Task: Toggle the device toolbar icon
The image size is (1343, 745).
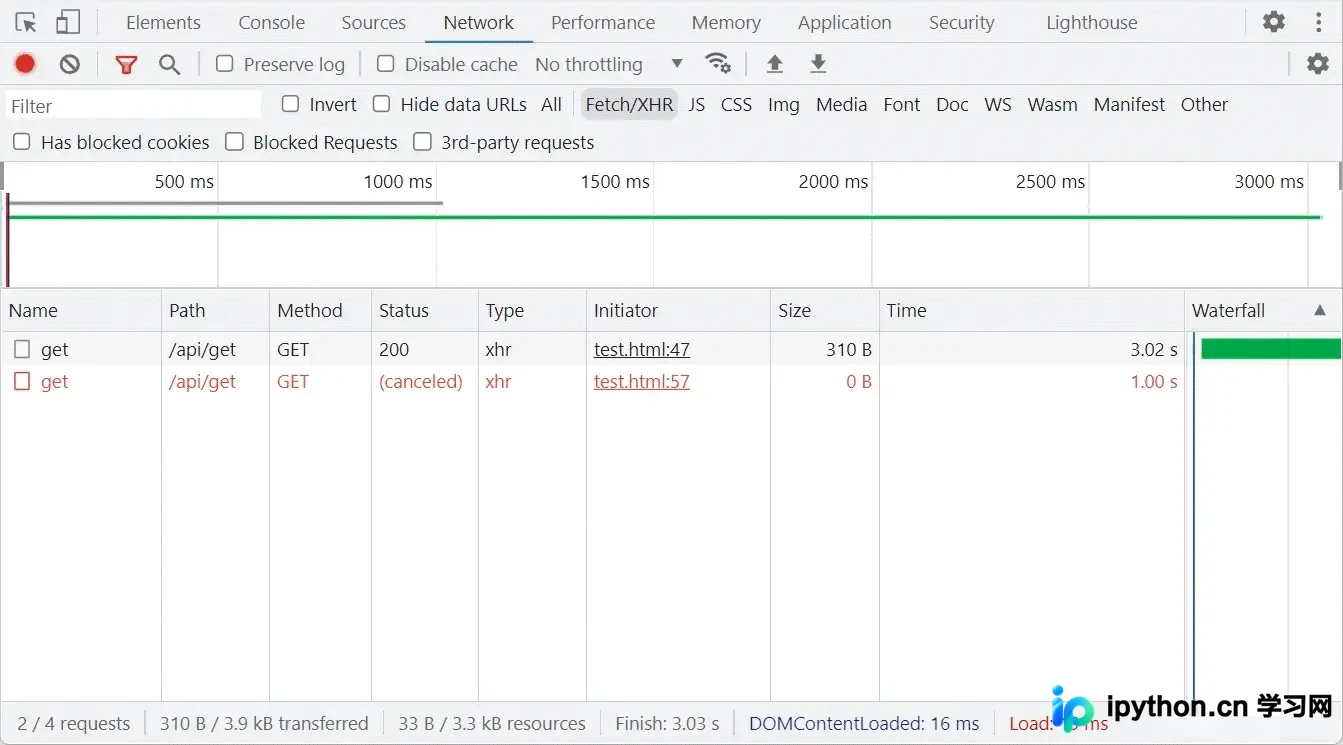Action: coord(68,22)
